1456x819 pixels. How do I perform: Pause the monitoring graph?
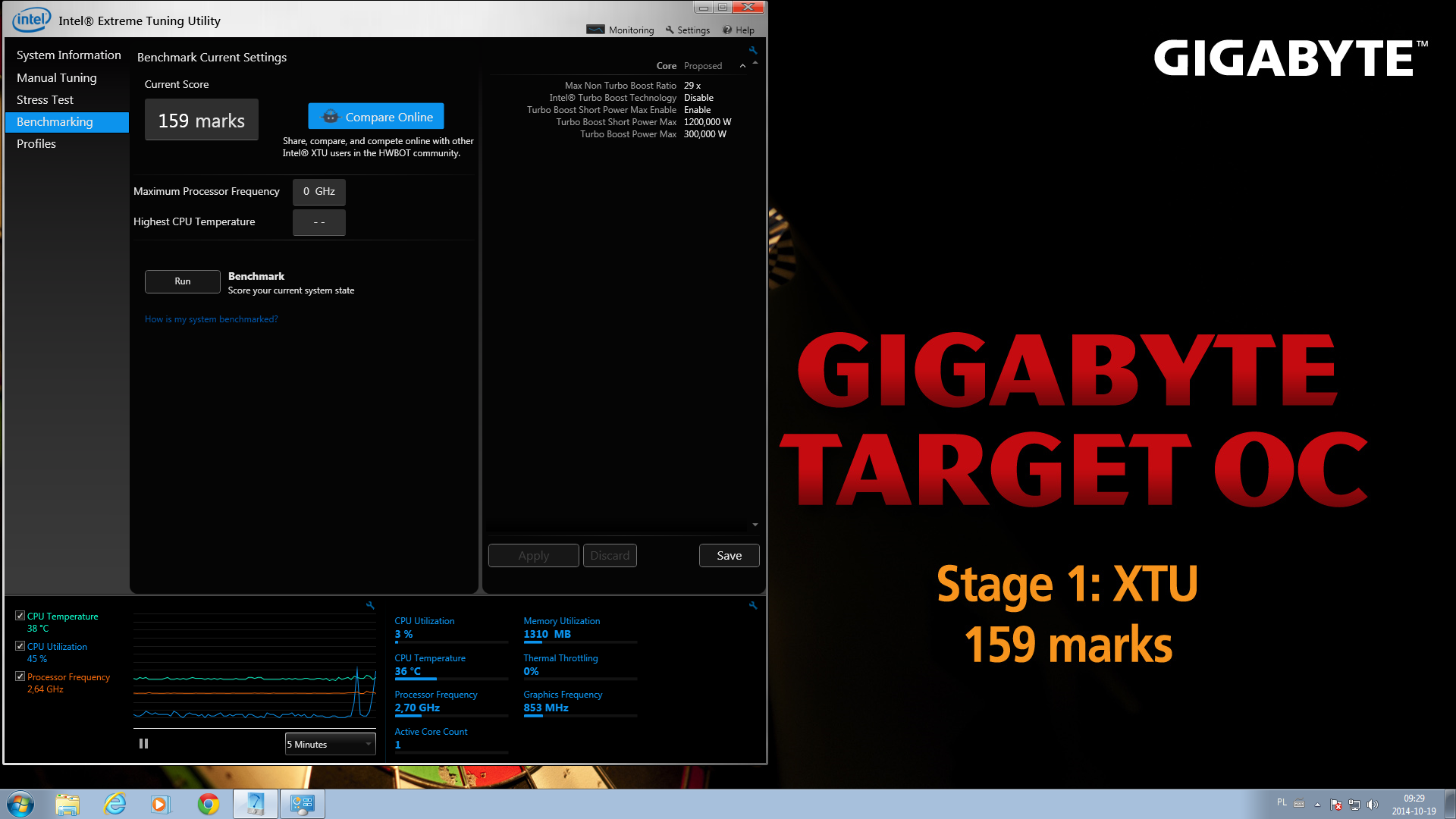[143, 744]
